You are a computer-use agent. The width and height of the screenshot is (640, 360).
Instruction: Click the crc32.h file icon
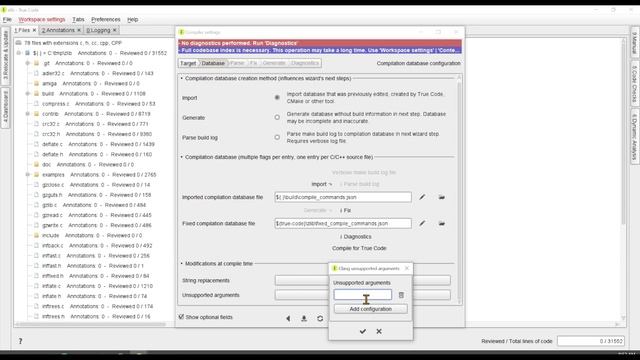click(36, 134)
